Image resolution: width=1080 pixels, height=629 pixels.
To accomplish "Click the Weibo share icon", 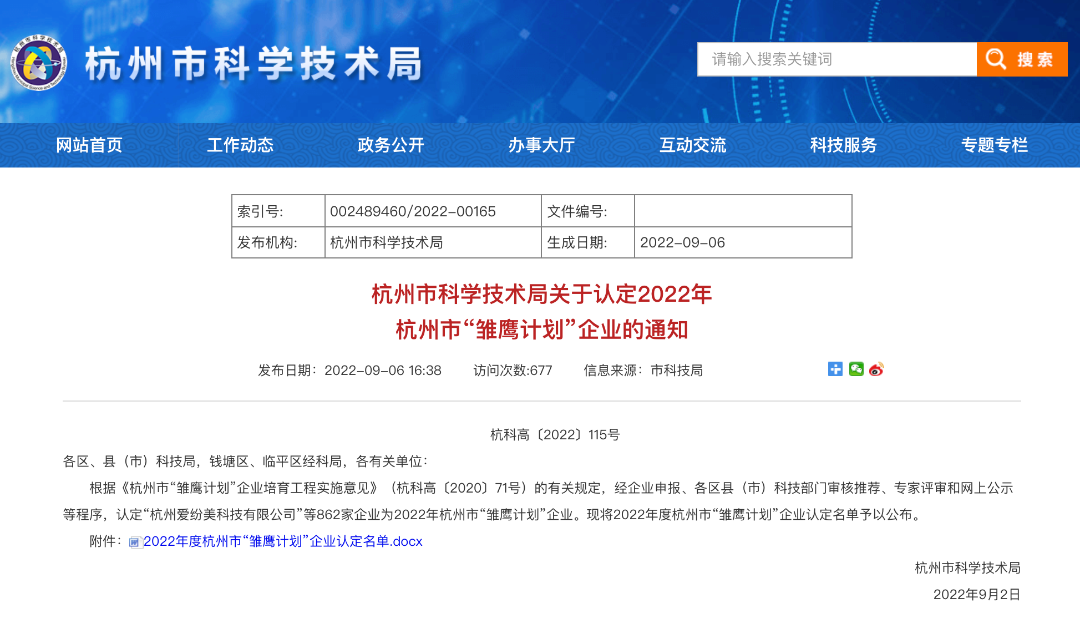I will pos(877,370).
